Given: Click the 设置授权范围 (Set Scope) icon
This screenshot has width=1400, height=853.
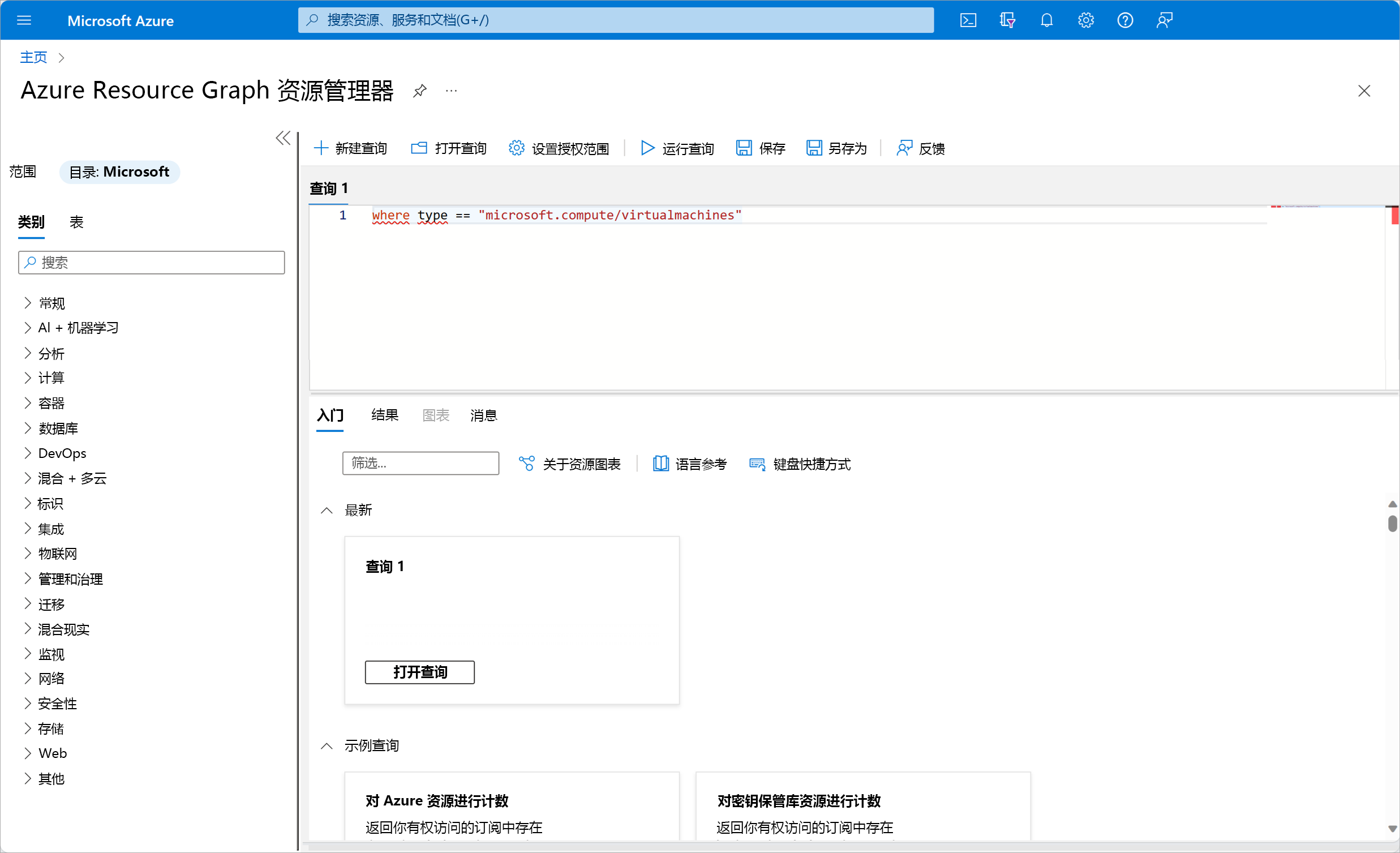Looking at the screenshot, I should click(x=516, y=149).
